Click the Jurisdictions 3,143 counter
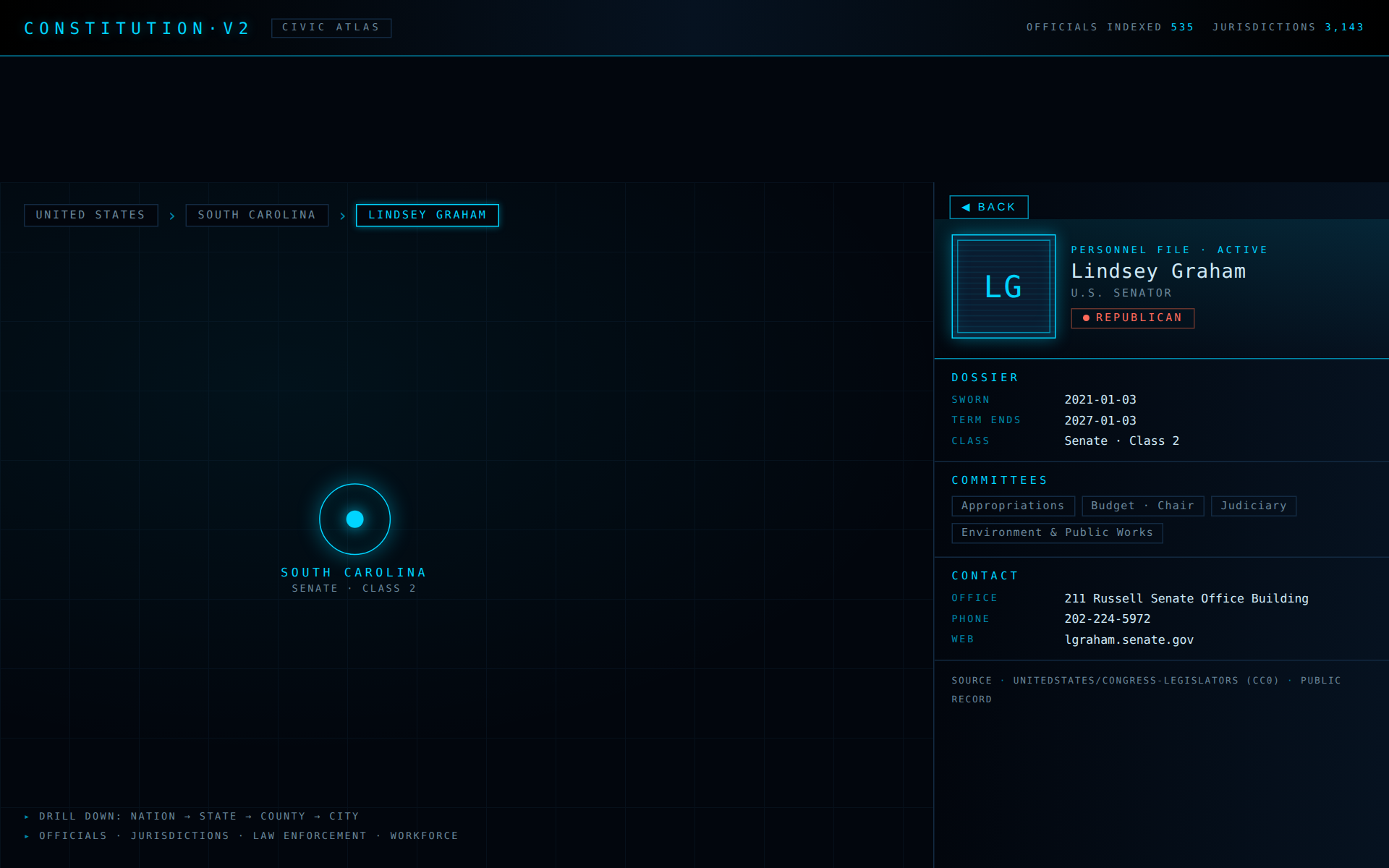 [x=1288, y=27]
